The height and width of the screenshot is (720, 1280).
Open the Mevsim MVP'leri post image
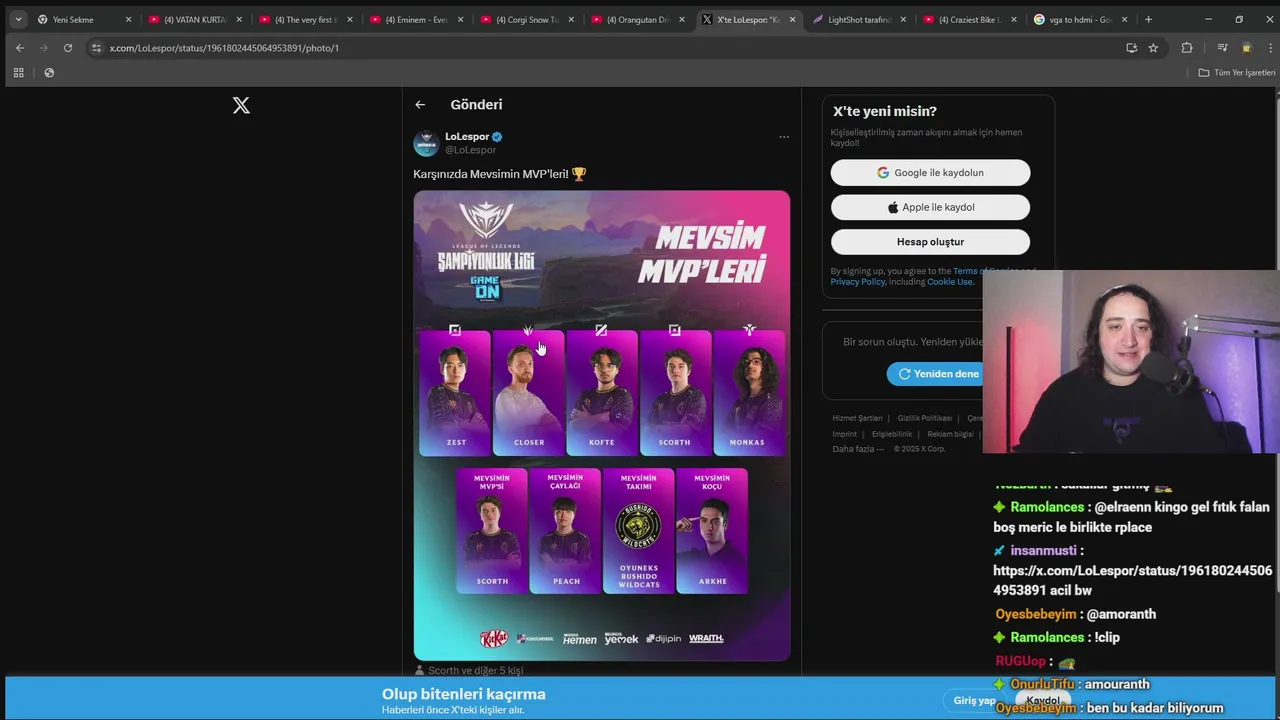pyautogui.click(x=602, y=425)
